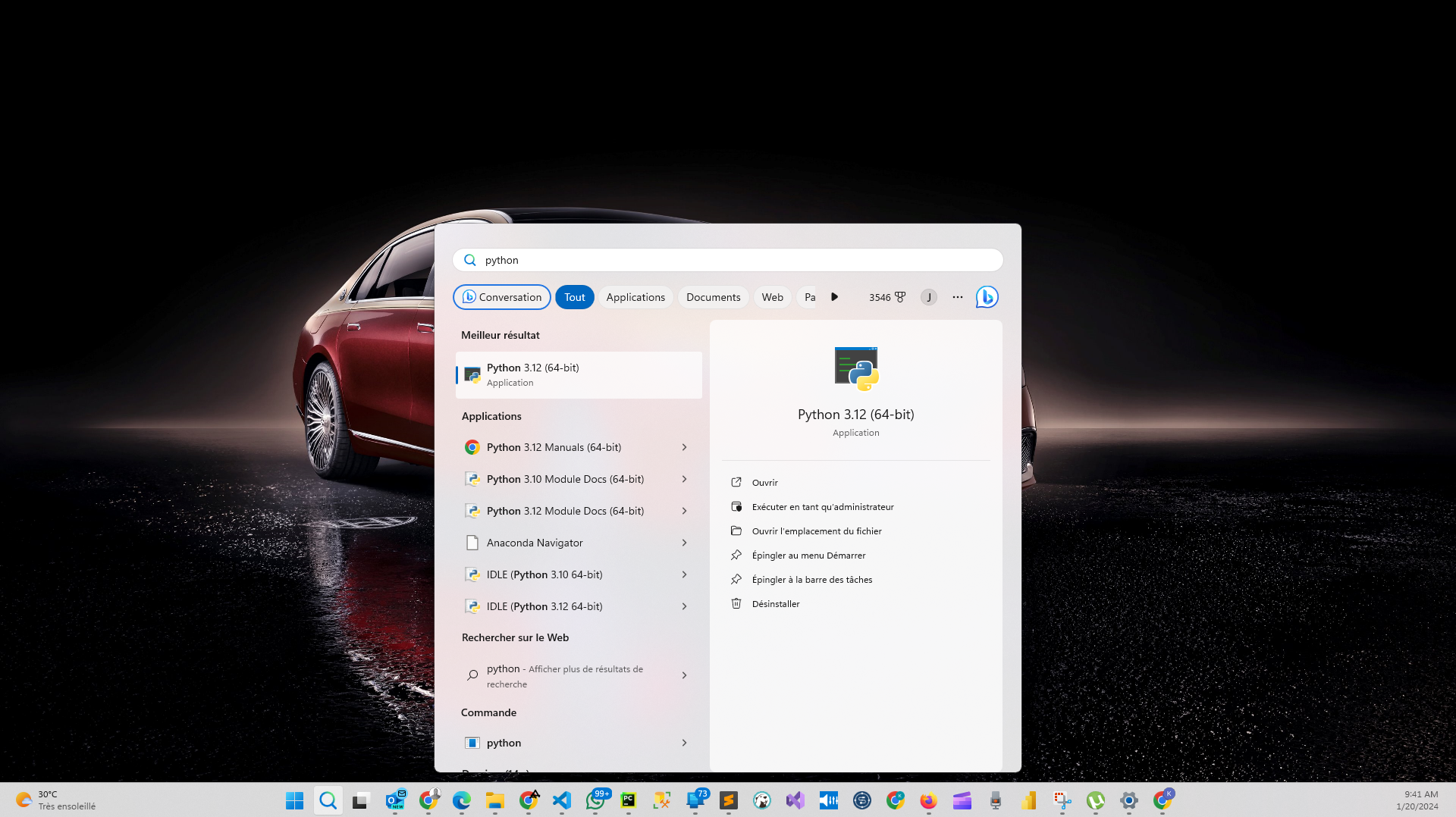1456x817 pixels.
Task: Open Python 3.12 (64-bit) best result
Action: point(579,374)
